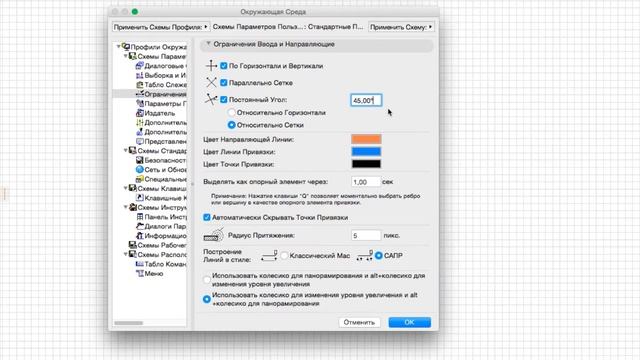Open the Табло Коман… toolbars icon
Screen dimensions: 640x360
pos(139,264)
